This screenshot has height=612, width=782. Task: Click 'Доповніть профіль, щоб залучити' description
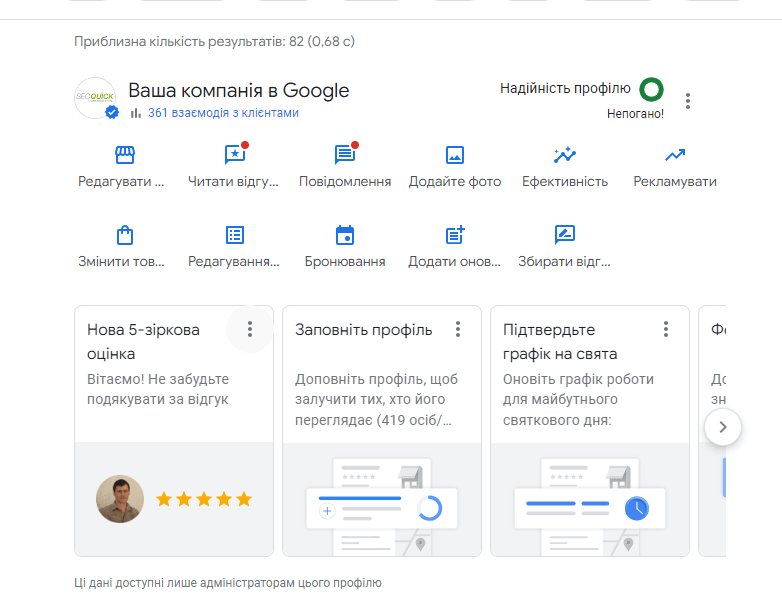[x=376, y=400]
